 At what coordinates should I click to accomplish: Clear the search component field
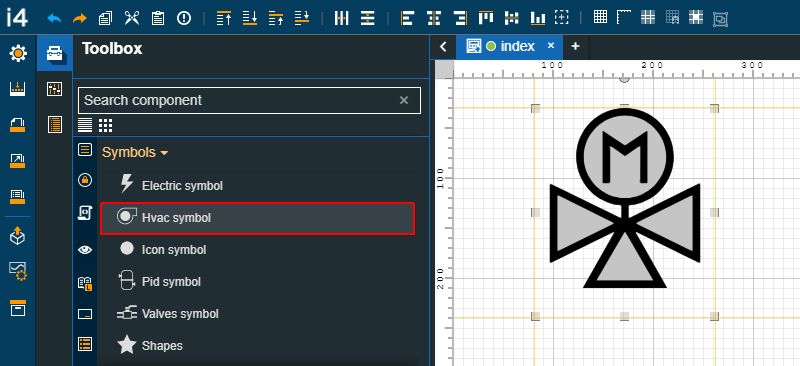[x=404, y=100]
